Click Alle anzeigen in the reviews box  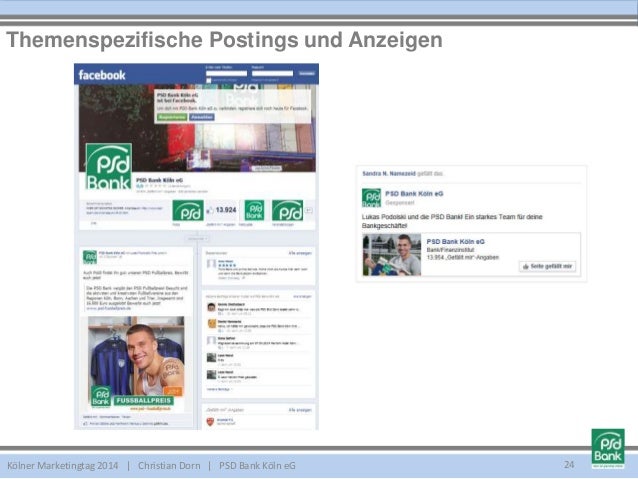point(300,253)
